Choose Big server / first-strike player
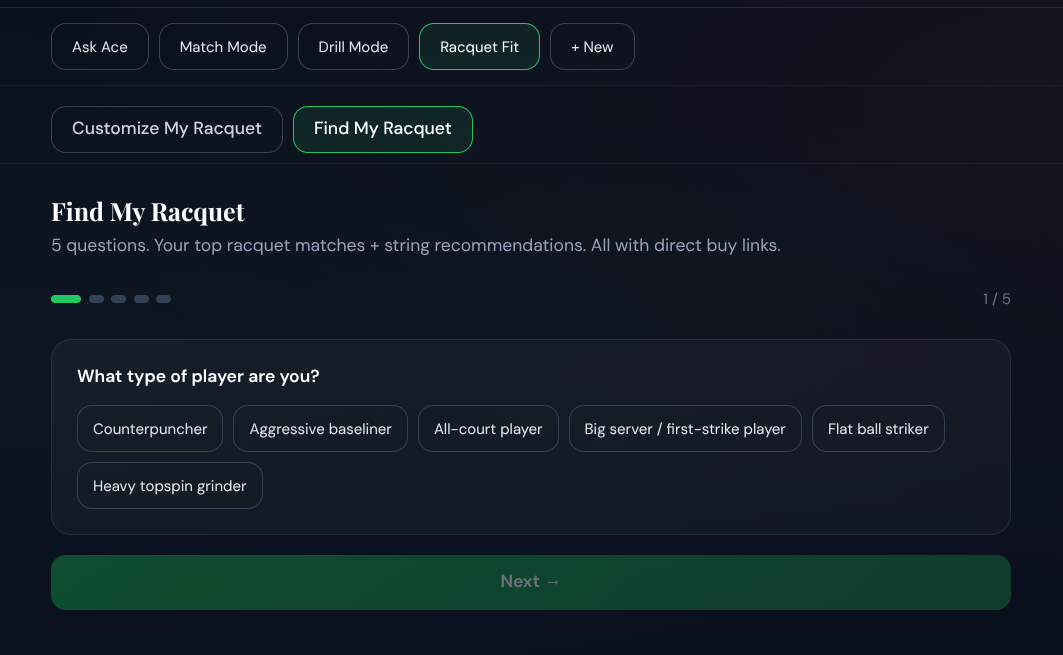 tap(685, 429)
